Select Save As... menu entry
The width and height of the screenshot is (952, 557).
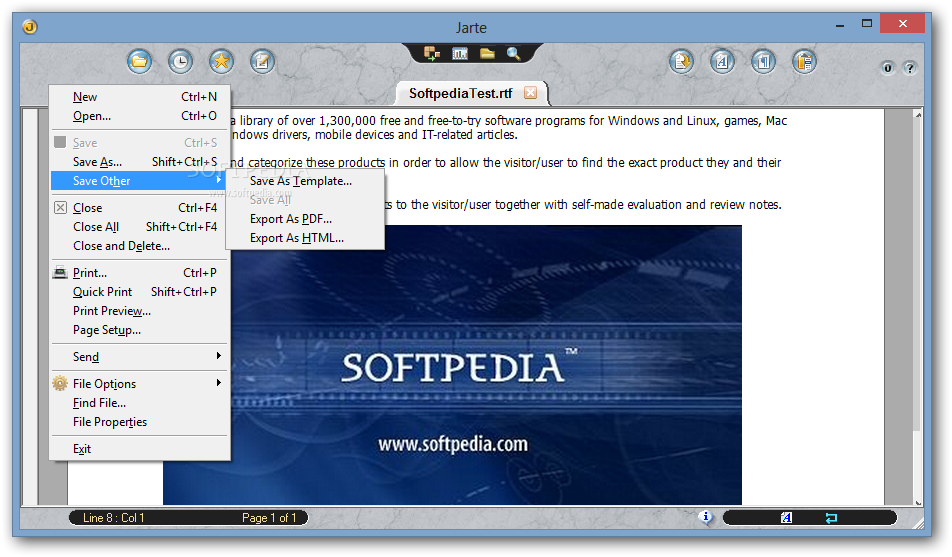[141, 162]
